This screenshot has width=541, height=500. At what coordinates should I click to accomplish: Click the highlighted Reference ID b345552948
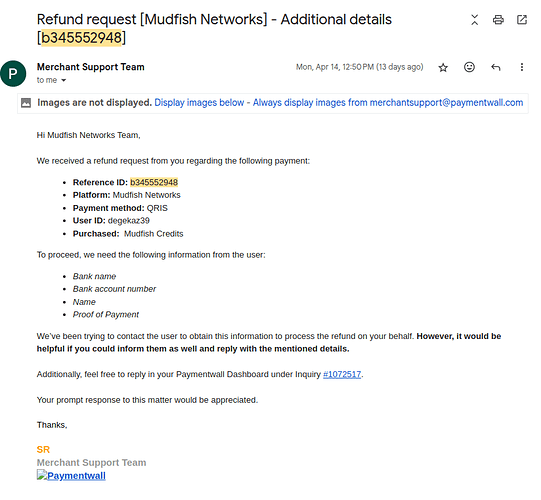coord(154,182)
